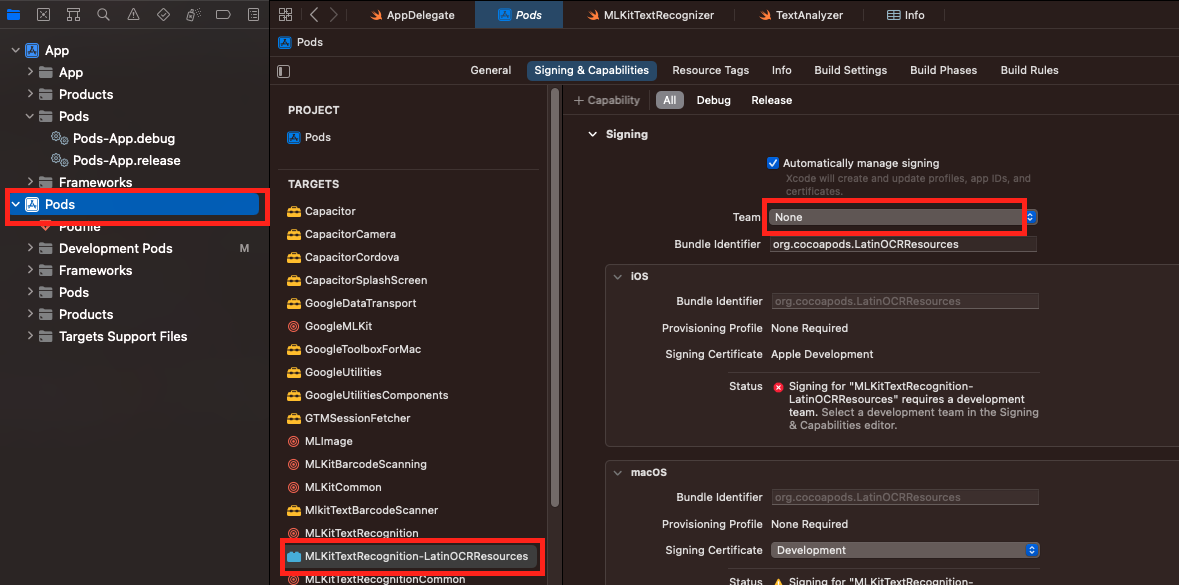Screen dimensions: 1179x585
Task: Switch to the AppDelegate editor tab
Action: click(x=412, y=15)
